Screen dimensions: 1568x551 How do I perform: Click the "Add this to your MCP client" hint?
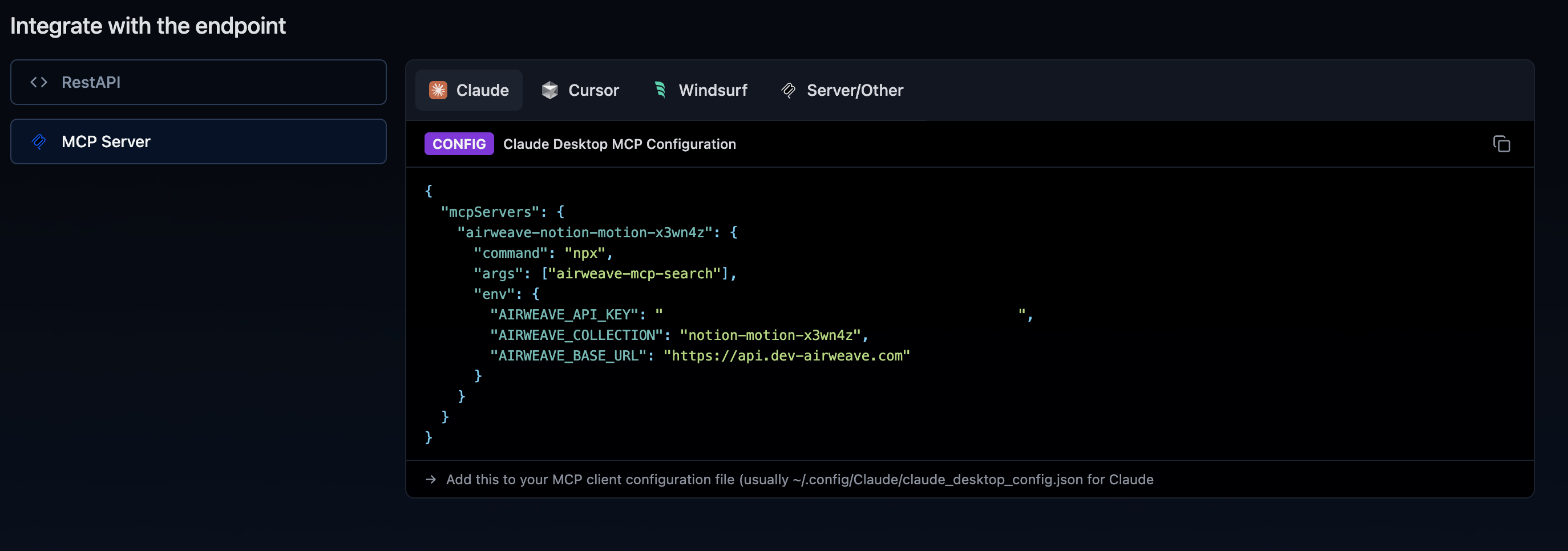799,479
